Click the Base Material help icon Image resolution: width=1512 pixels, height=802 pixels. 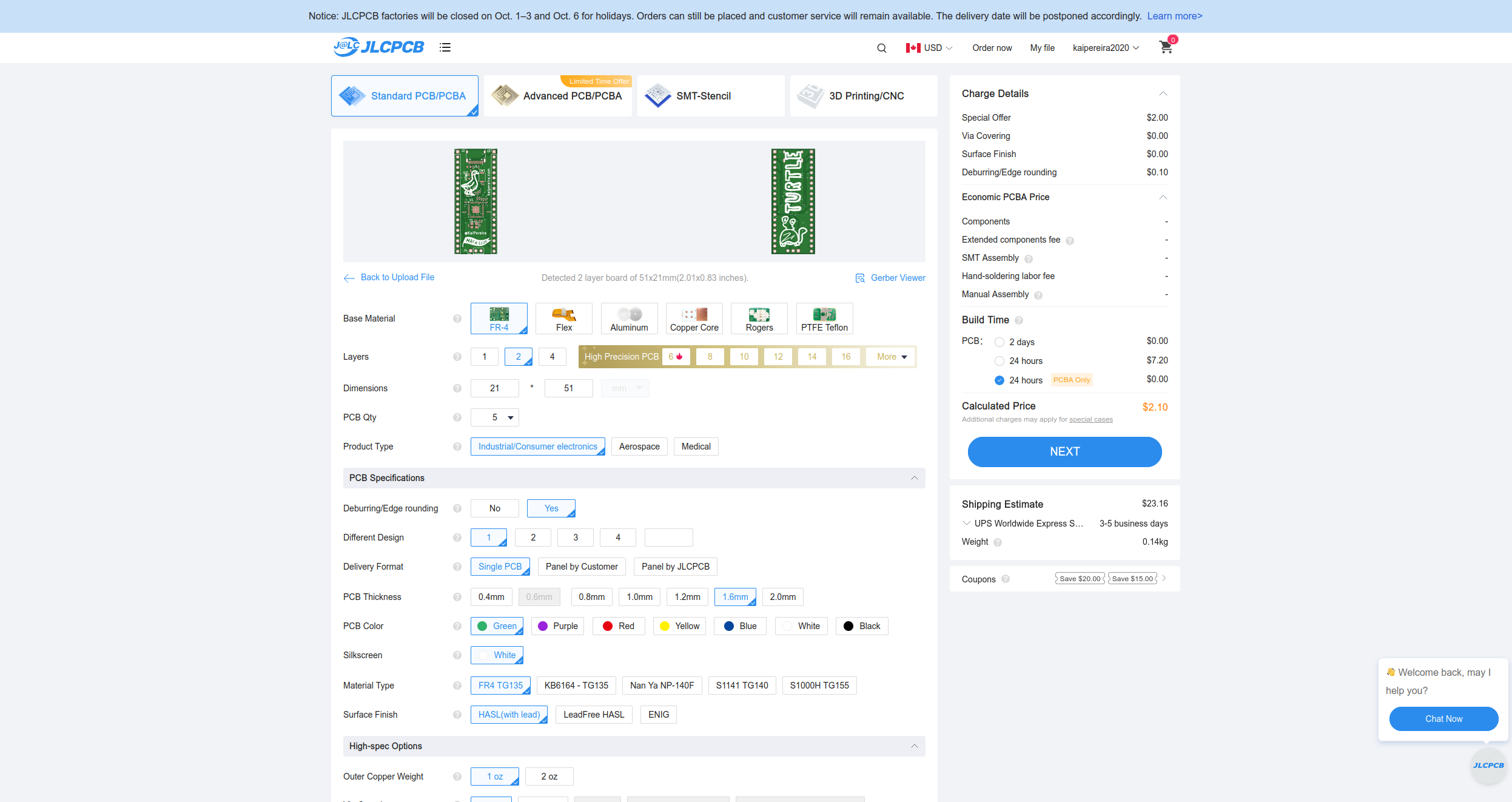coord(457,318)
